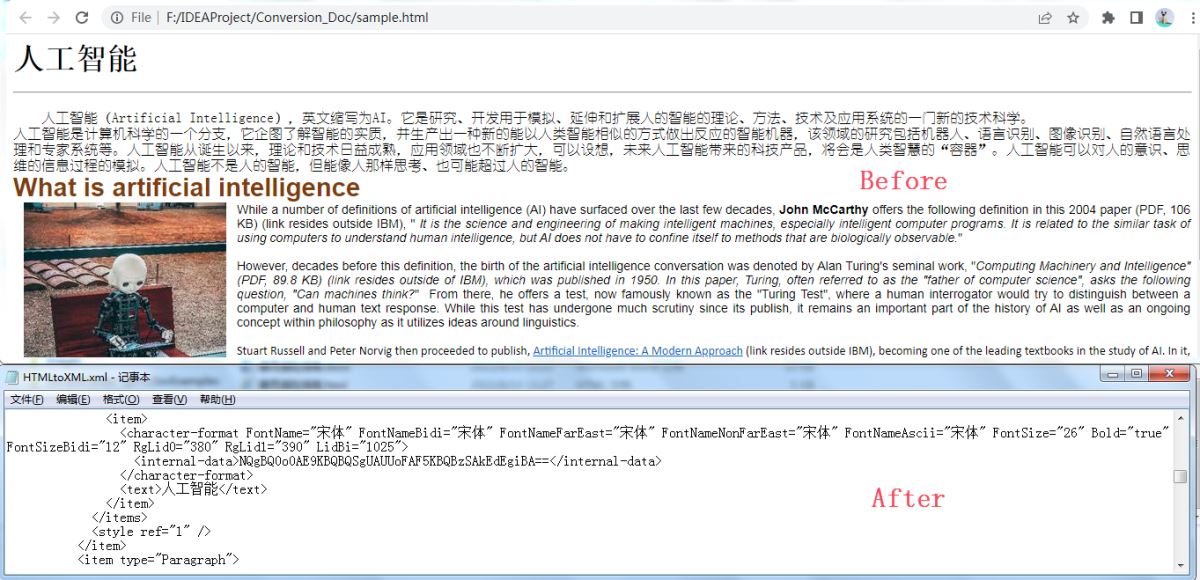The image size is (1200, 580).
Task: Click the robot image in the article
Action: pos(125,280)
